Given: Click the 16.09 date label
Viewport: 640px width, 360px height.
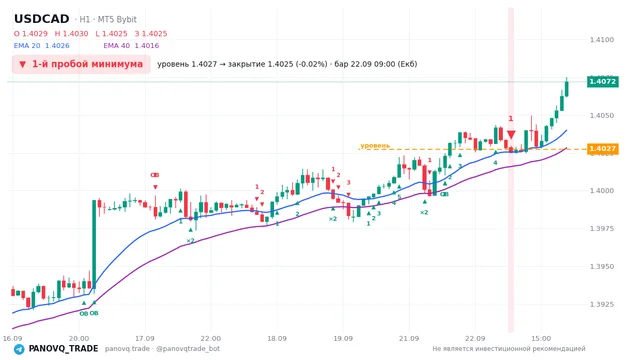Looking at the screenshot, I should pyautogui.click(x=12, y=338).
